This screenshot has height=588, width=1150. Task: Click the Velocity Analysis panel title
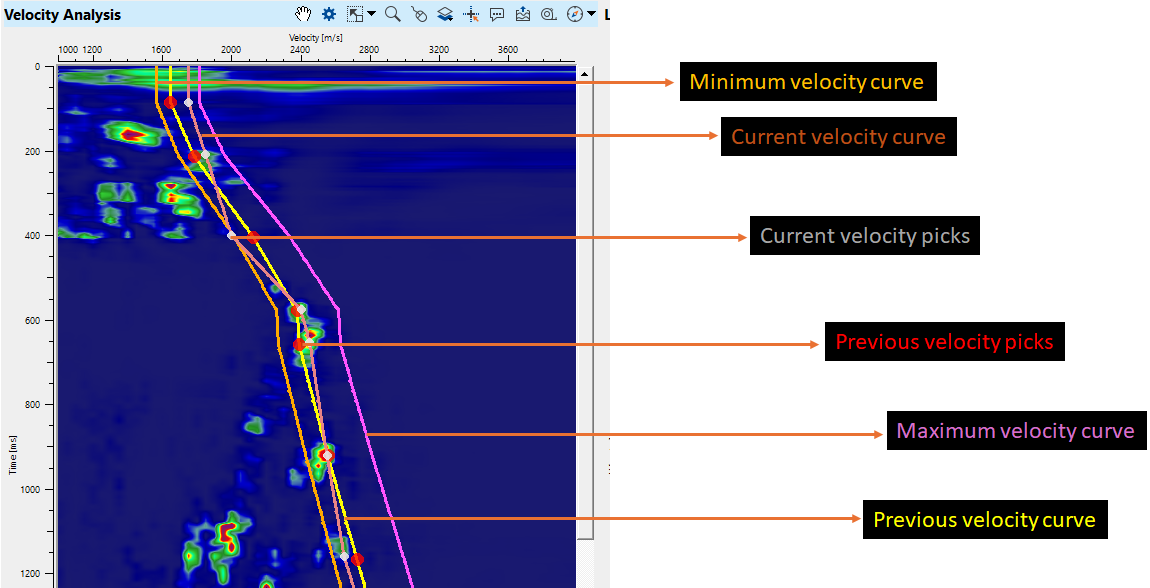click(x=63, y=15)
